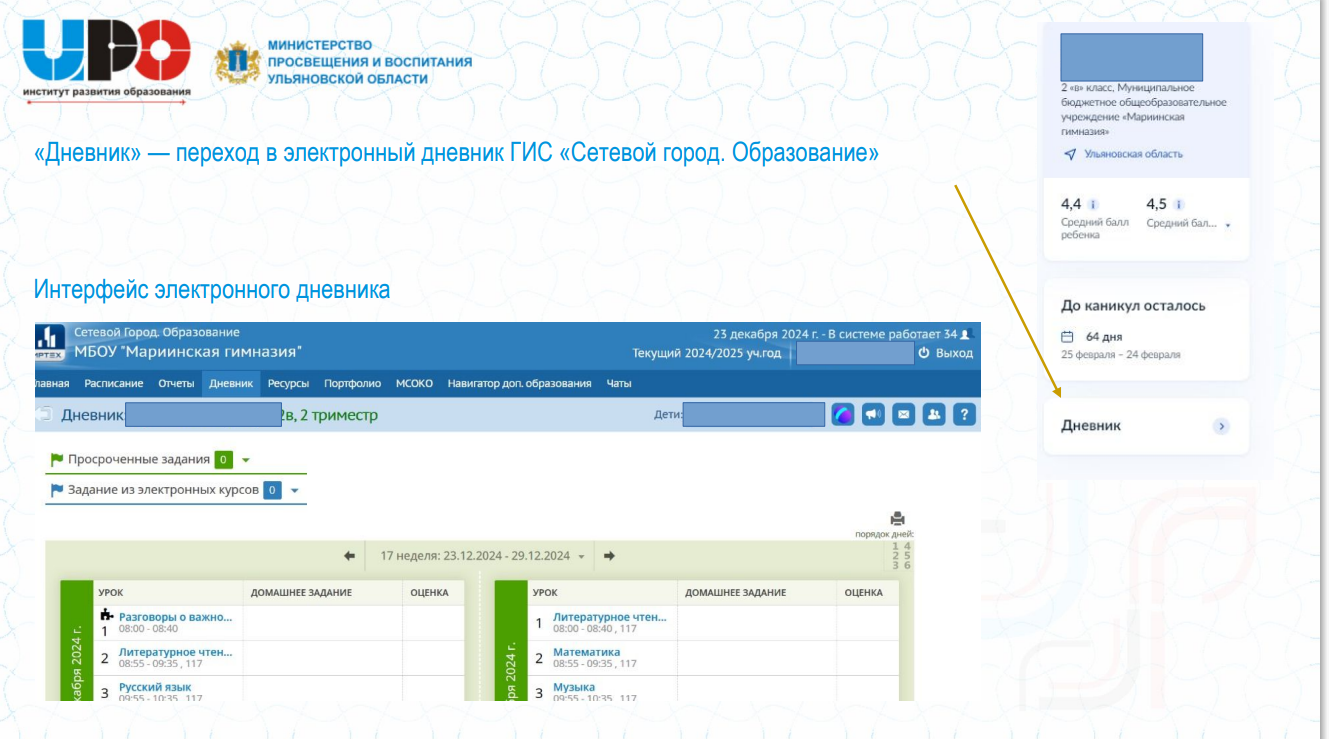
Task: Open the second-column Литературное чтение lesson at 08:00
Action: pos(609,617)
